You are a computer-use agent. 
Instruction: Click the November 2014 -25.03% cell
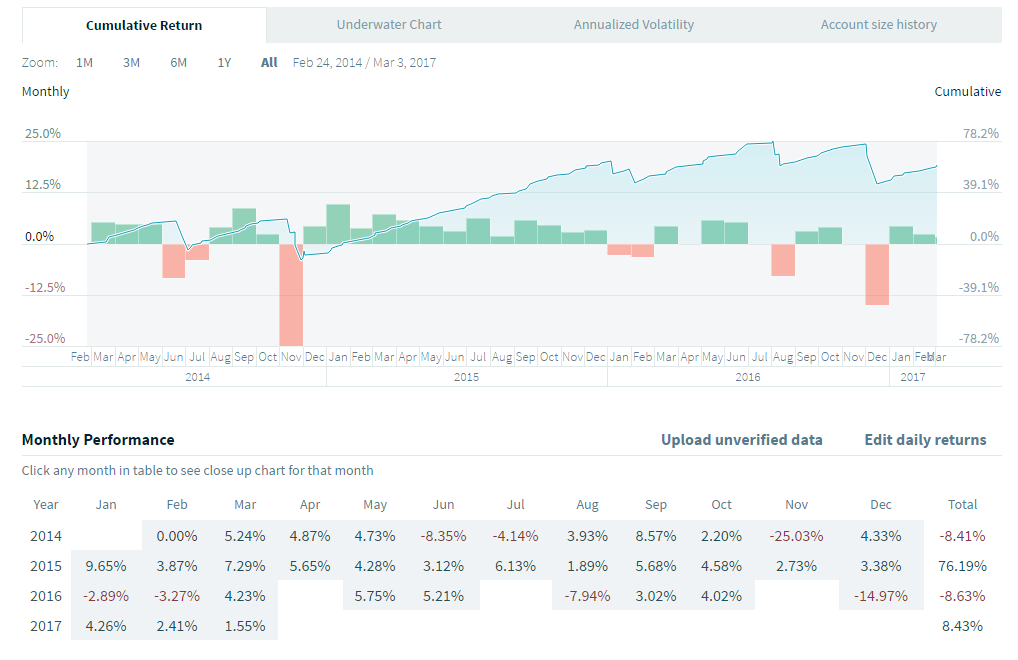tap(796, 535)
